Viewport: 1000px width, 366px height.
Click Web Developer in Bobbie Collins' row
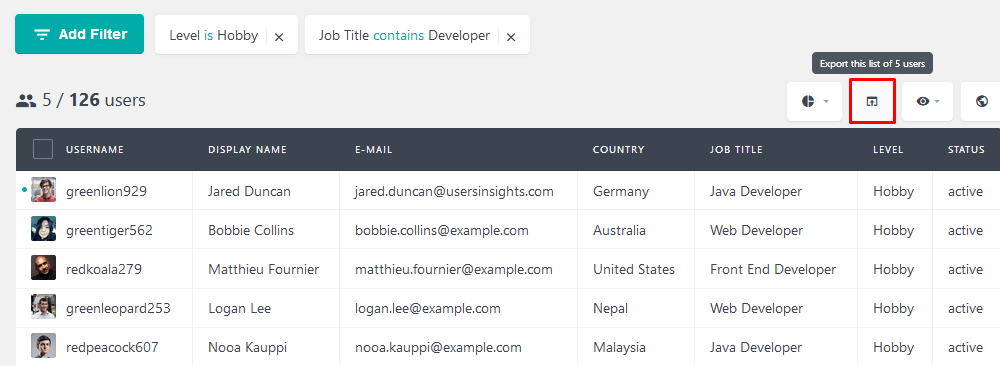(x=756, y=230)
